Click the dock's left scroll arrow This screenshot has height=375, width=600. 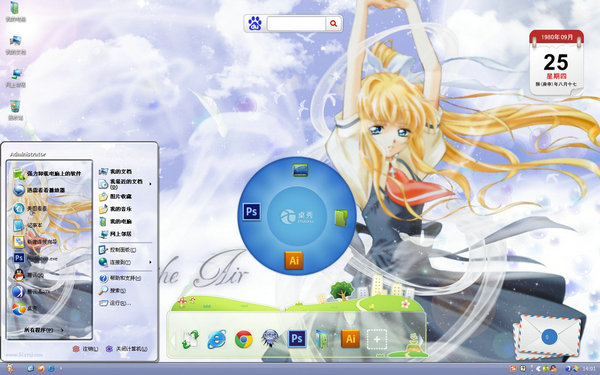click(x=173, y=340)
